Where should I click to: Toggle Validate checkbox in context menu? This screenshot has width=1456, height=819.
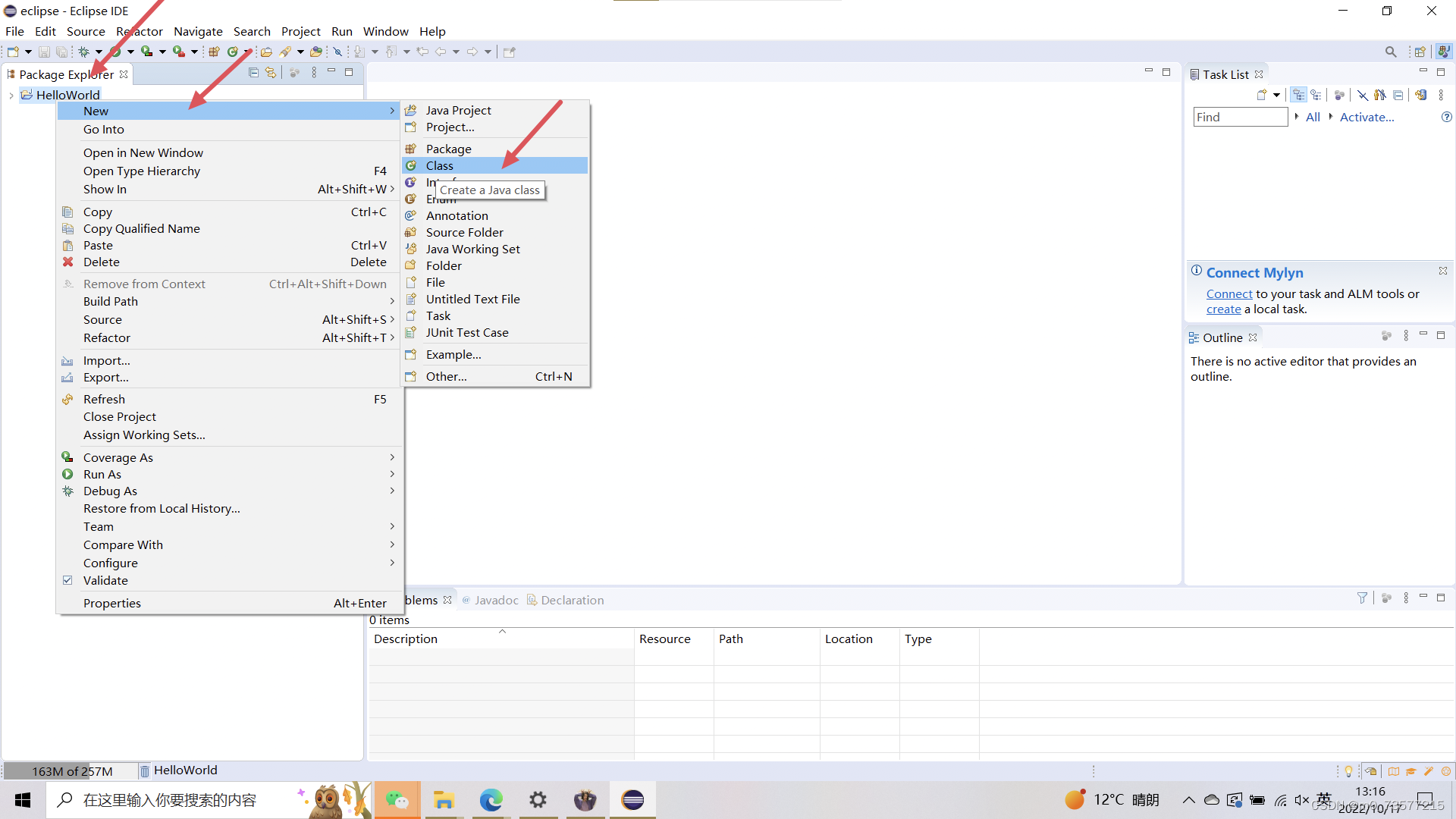67,580
